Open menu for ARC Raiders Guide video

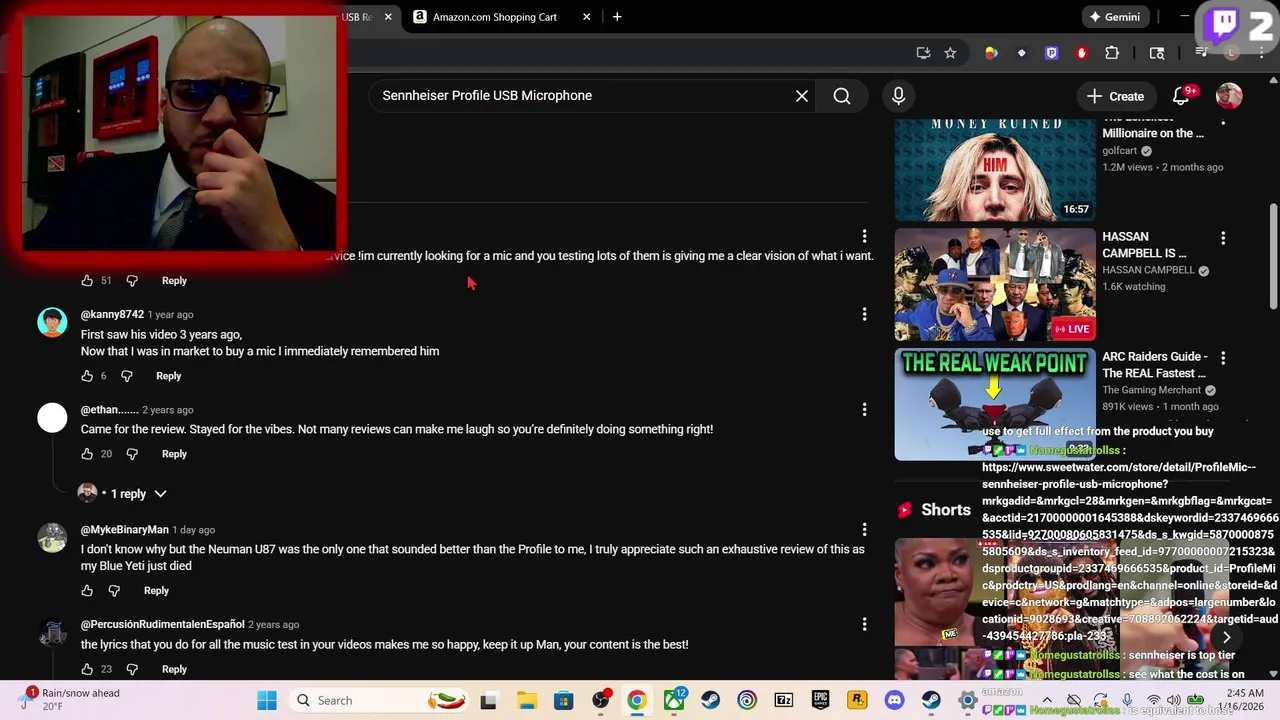[1222, 358]
